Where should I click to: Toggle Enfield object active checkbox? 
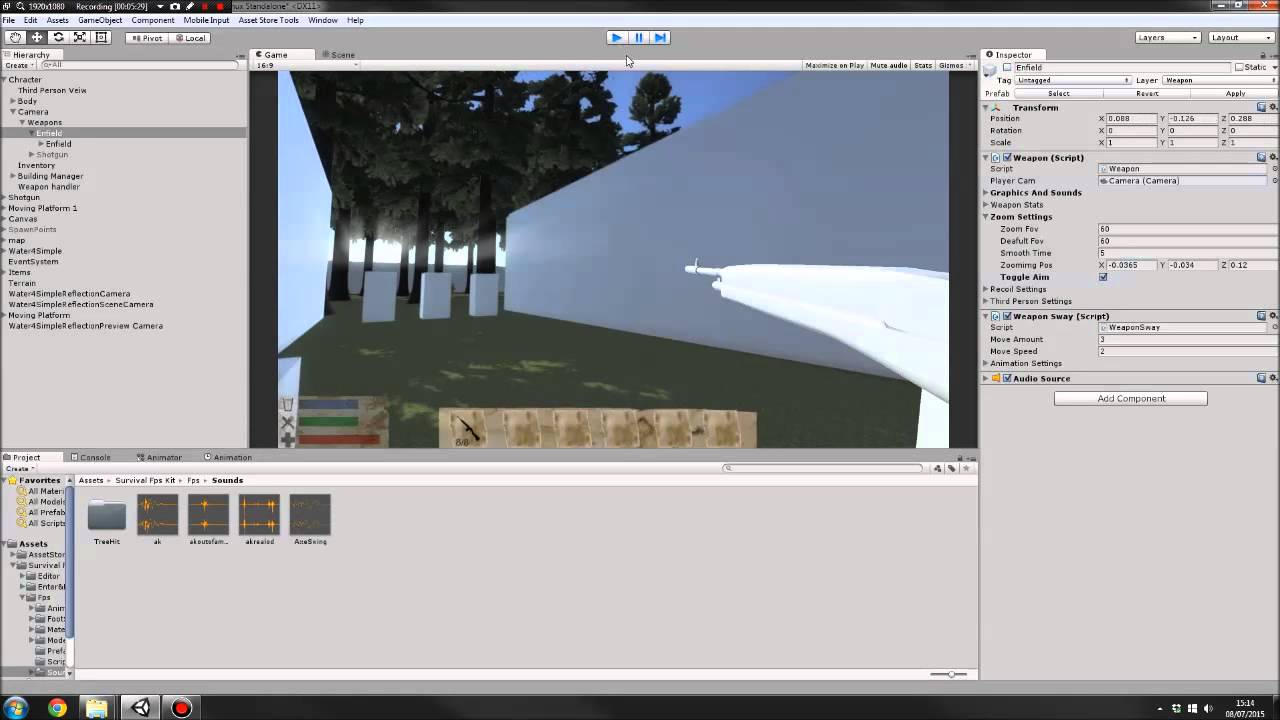(1007, 67)
